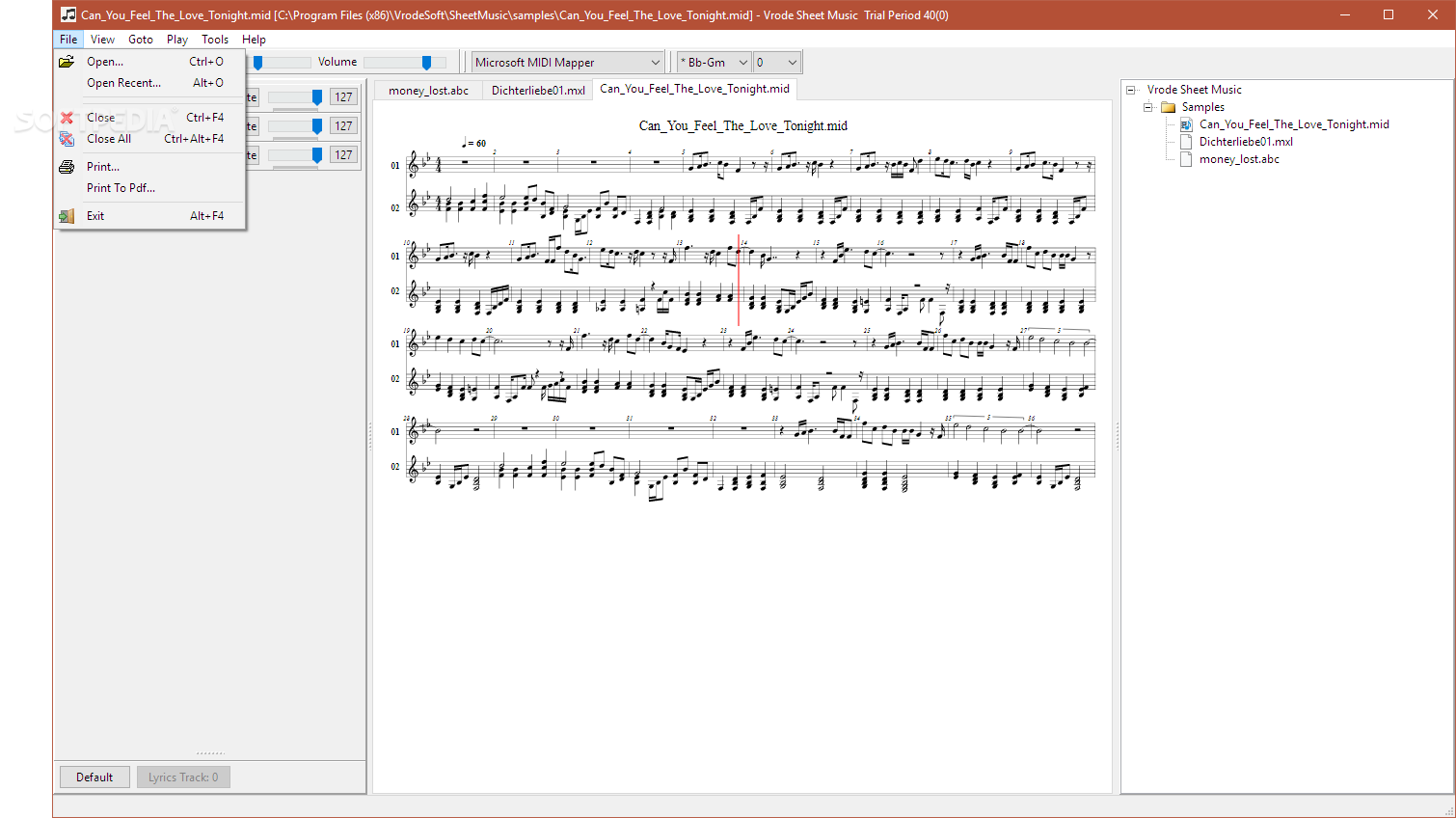
Task: Click the Default button
Action: pos(94,777)
